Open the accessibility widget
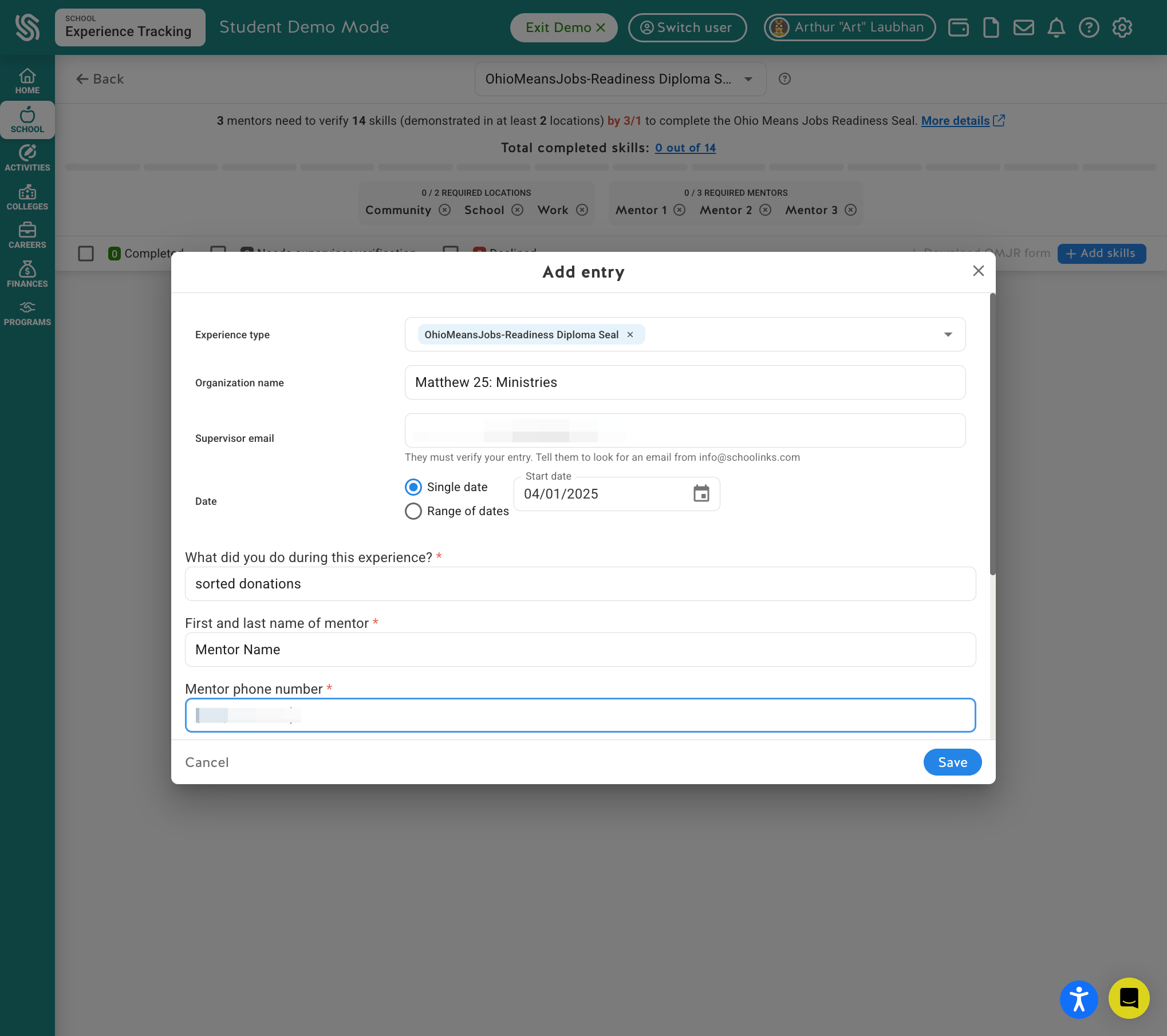 [1078, 999]
